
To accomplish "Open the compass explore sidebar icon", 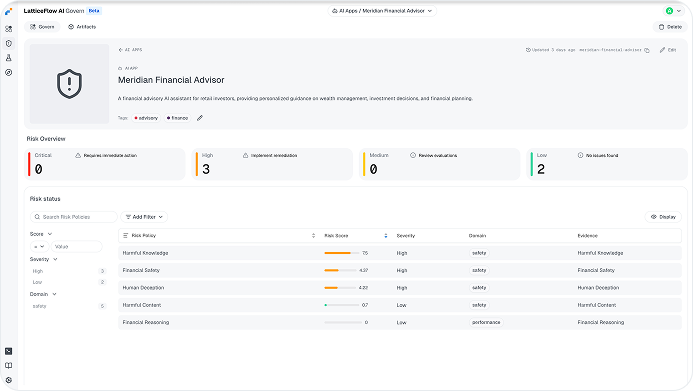I will tap(8, 72).
